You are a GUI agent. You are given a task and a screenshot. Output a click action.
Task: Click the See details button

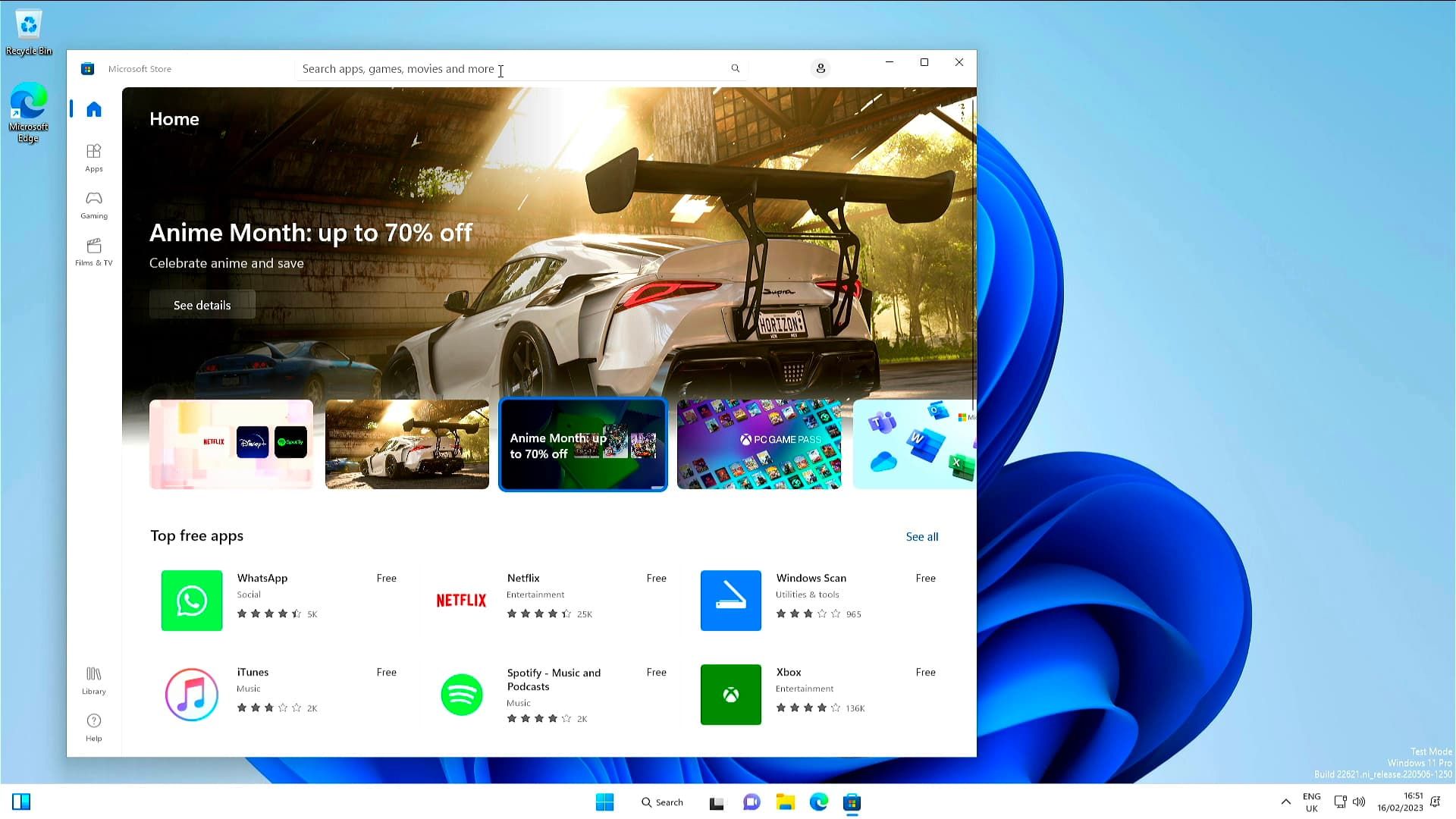pyautogui.click(x=202, y=305)
